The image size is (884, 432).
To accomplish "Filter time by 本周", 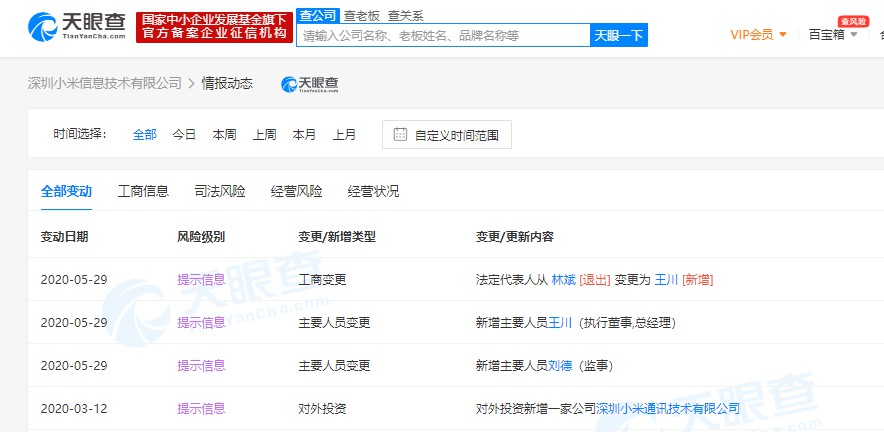I will (224, 135).
